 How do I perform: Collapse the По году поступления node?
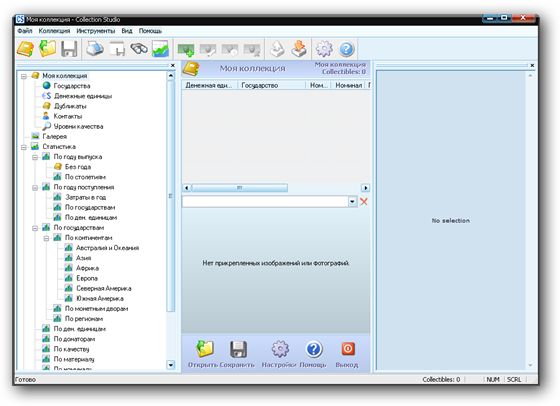pyautogui.click(x=35, y=187)
